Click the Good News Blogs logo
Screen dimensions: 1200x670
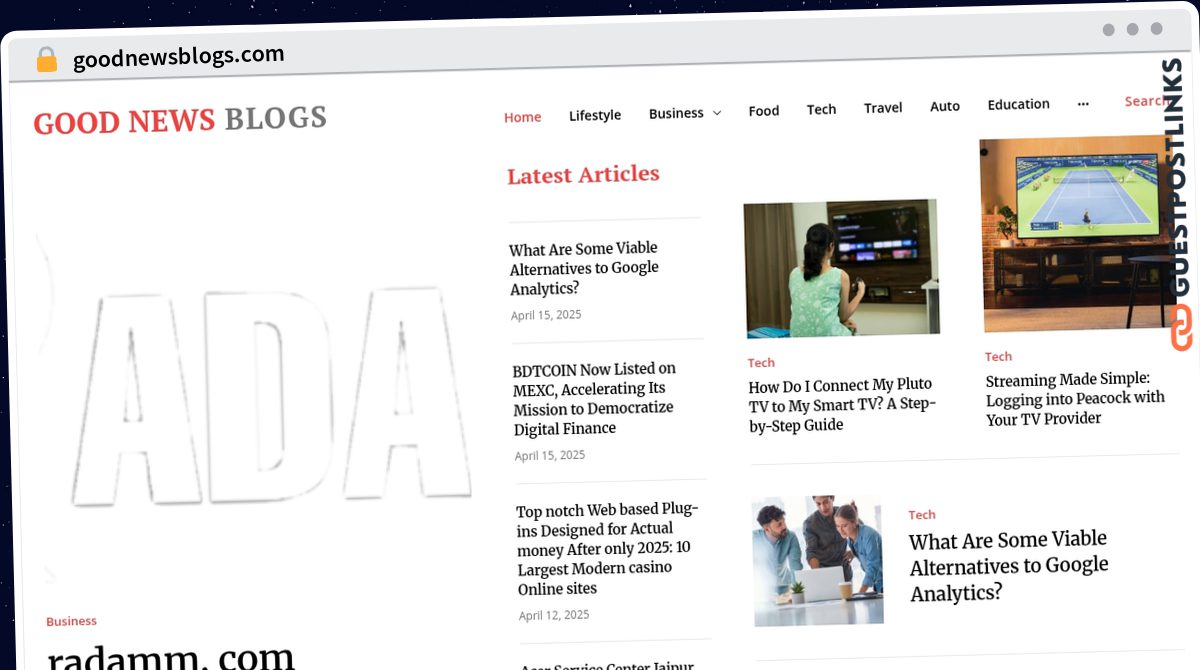click(x=180, y=120)
